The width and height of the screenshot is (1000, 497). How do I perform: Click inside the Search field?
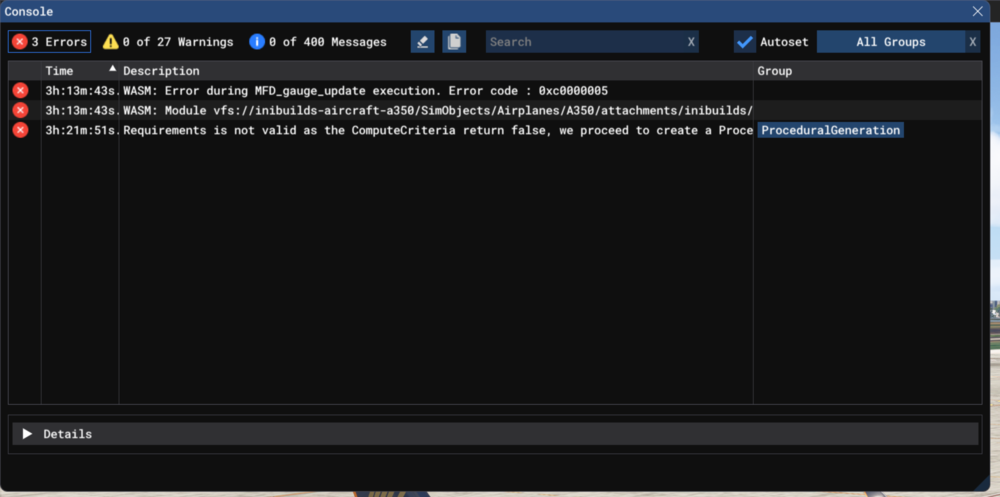pyautogui.click(x=582, y=42)
